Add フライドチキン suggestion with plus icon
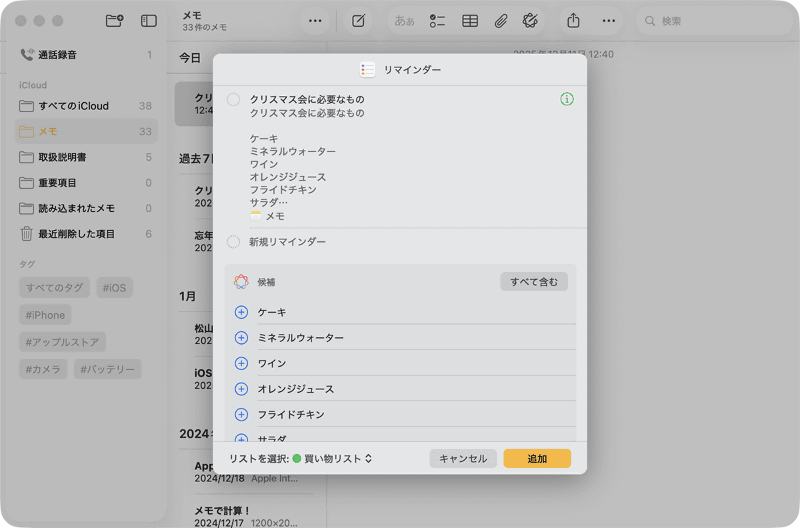 (241, 414)
